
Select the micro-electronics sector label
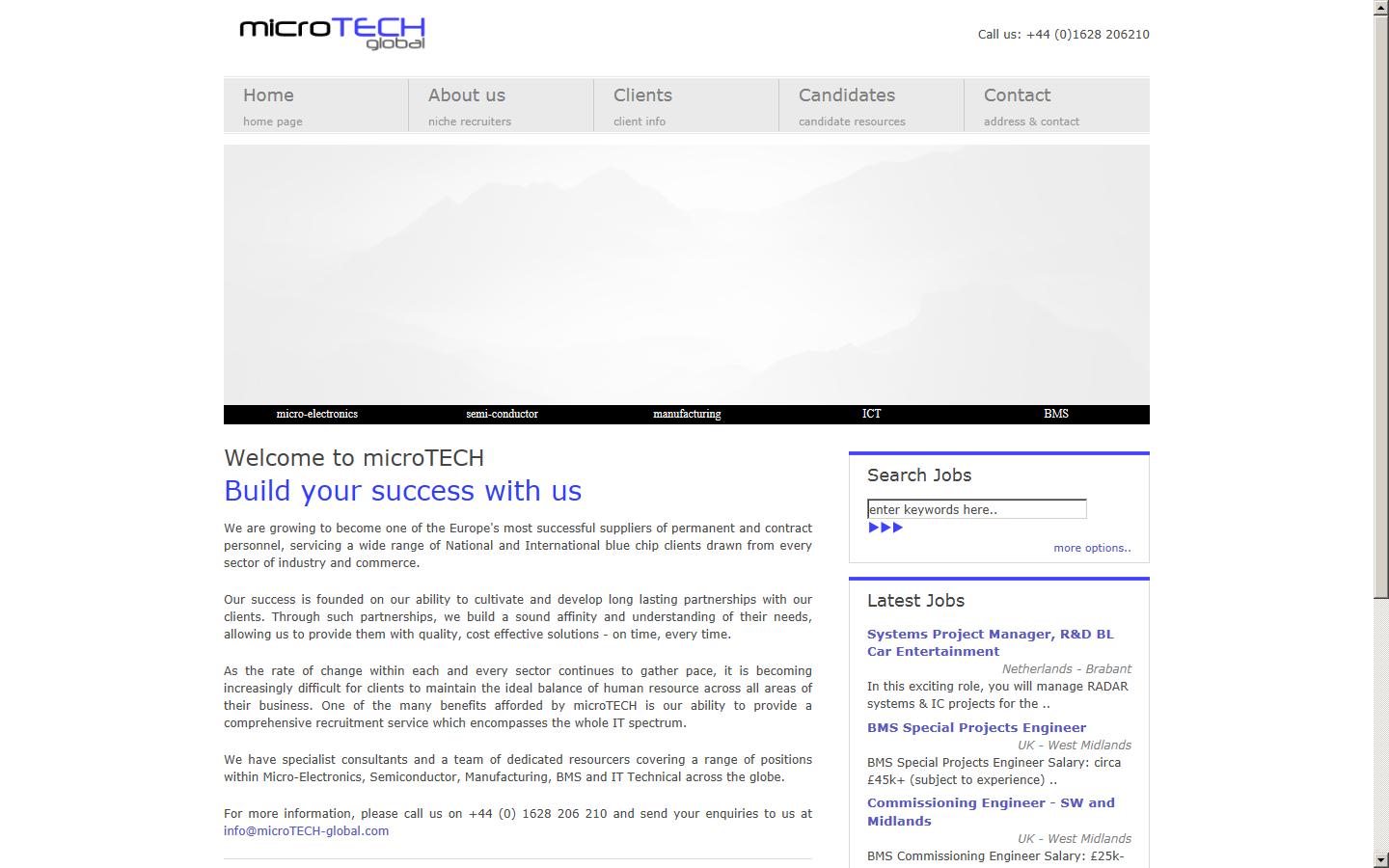coord(316,414)
